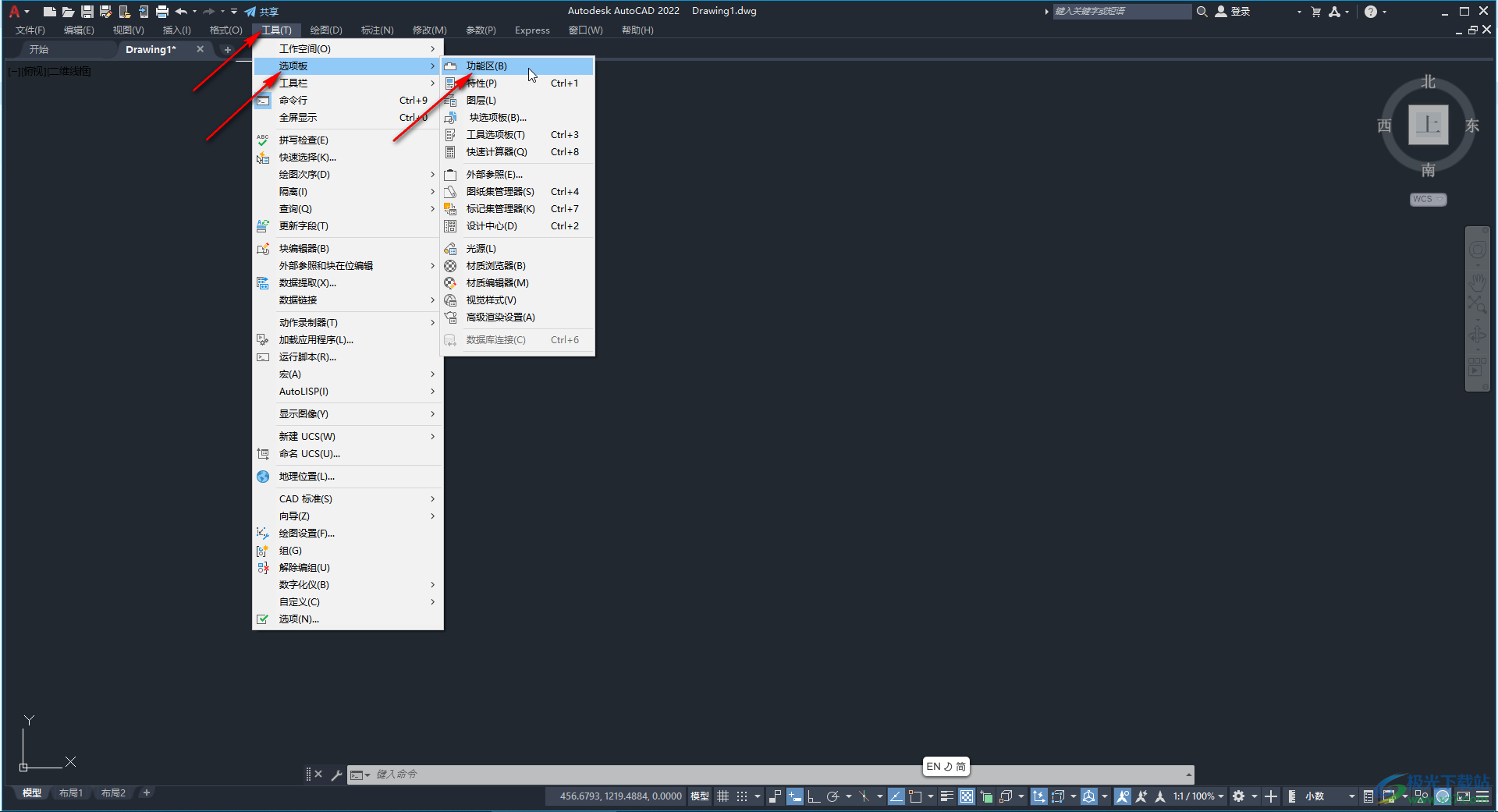This screenshot has width=1498, height=812.
Task: Click the Save icon in quick access toolbar
Action: coord(87,12)
